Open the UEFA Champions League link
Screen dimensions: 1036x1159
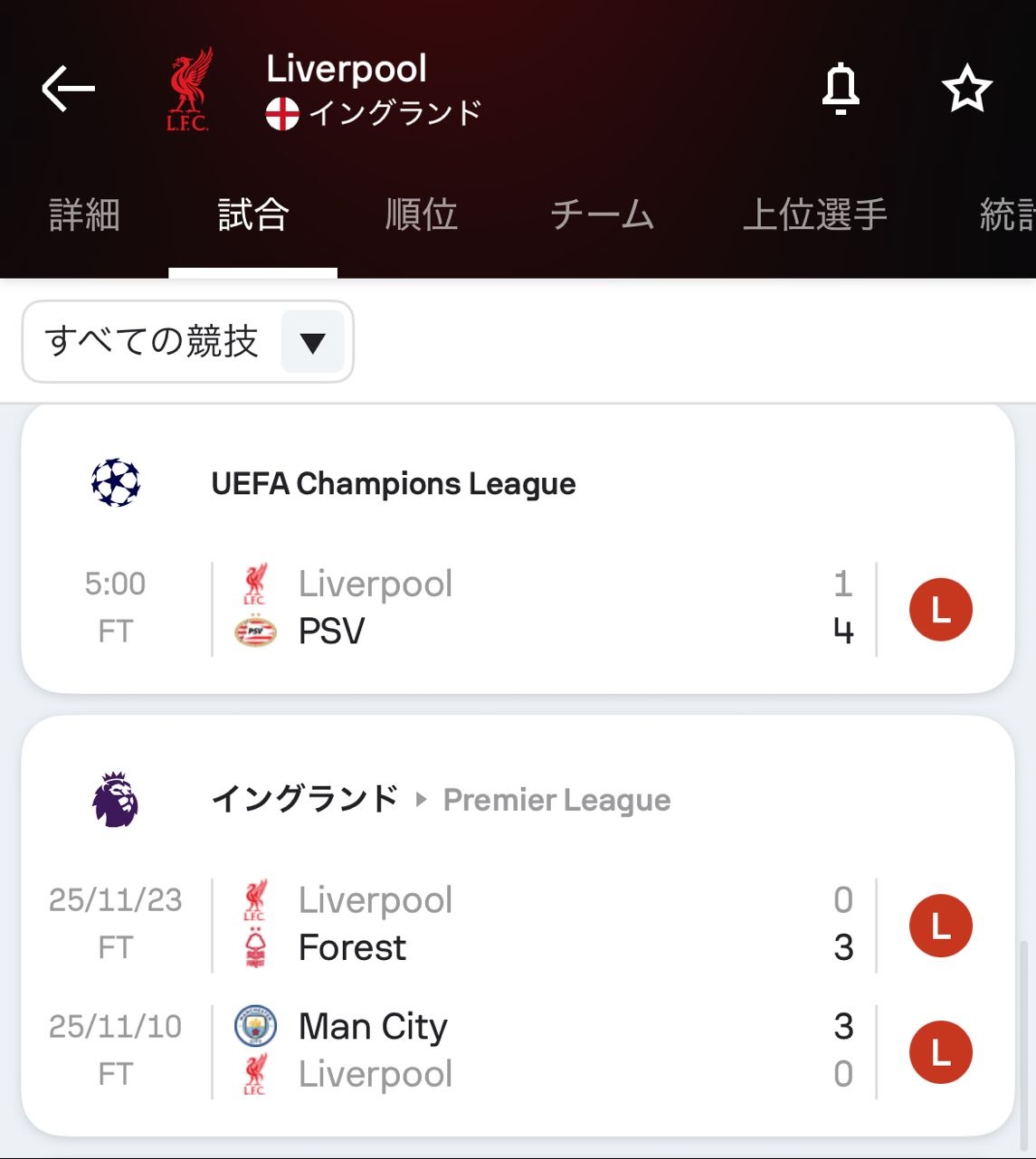394,484
